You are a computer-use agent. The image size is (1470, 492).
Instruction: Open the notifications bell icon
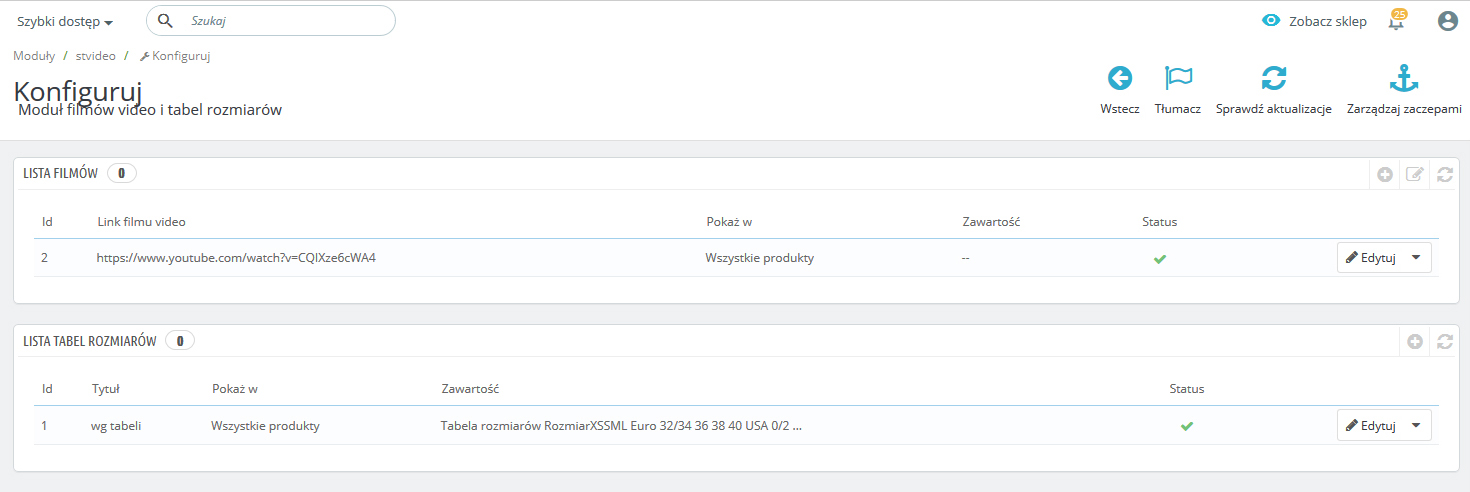(x=1397, y=21)
